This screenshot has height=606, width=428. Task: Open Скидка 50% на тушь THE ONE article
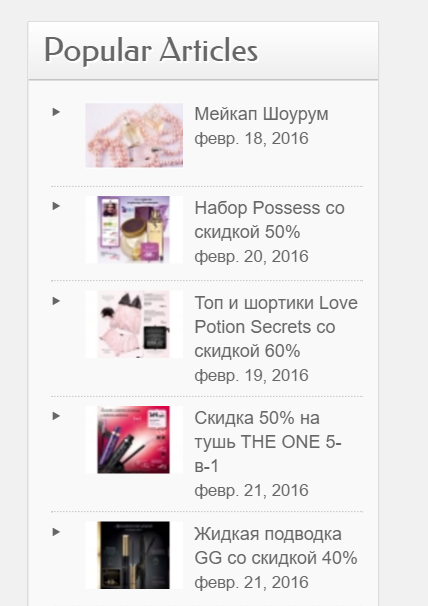pos(268,442)
